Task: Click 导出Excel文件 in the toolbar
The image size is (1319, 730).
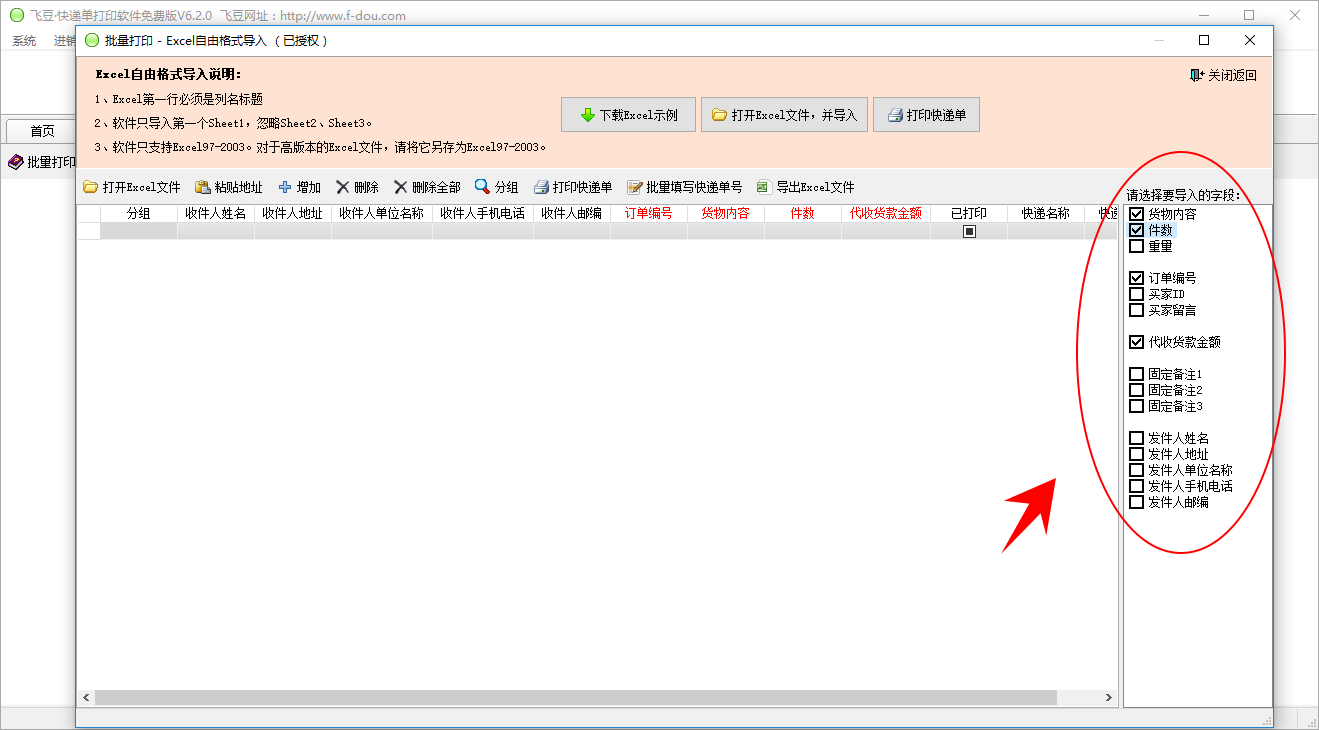Action: pyautogui.click(x=806, y=187)
